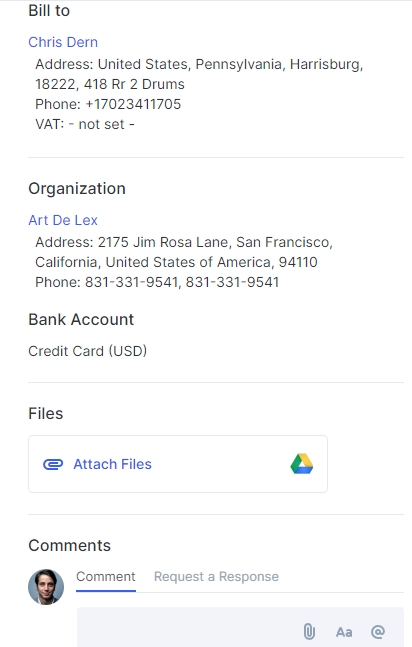Click the Art De Lex address text
This screenshot has height=647, width=412.
tap(184, 252)
